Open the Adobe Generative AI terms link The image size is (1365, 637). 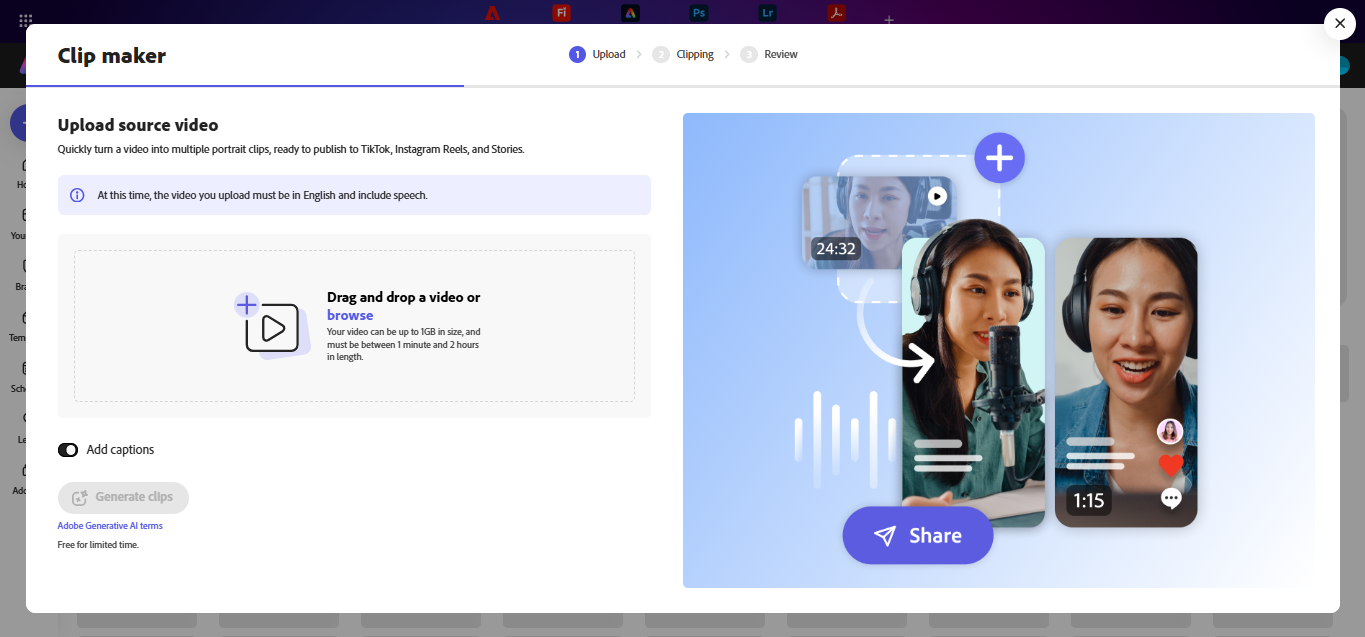110,525
